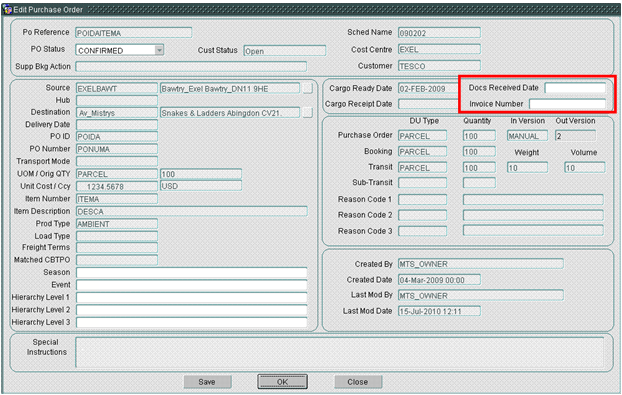Click the Close button
622x395 pixels.
358,382
